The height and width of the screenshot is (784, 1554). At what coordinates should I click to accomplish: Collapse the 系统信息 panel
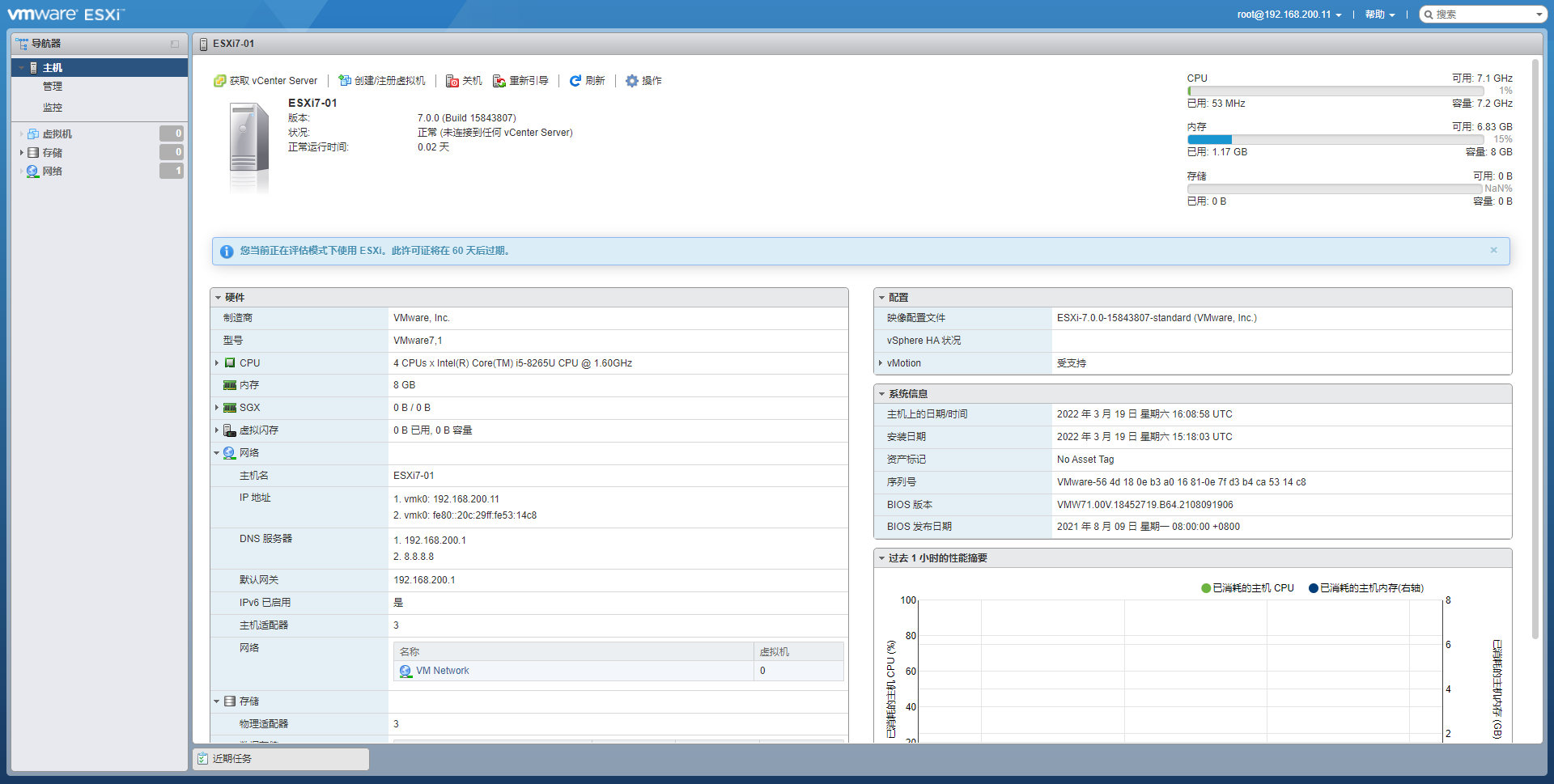881,394
